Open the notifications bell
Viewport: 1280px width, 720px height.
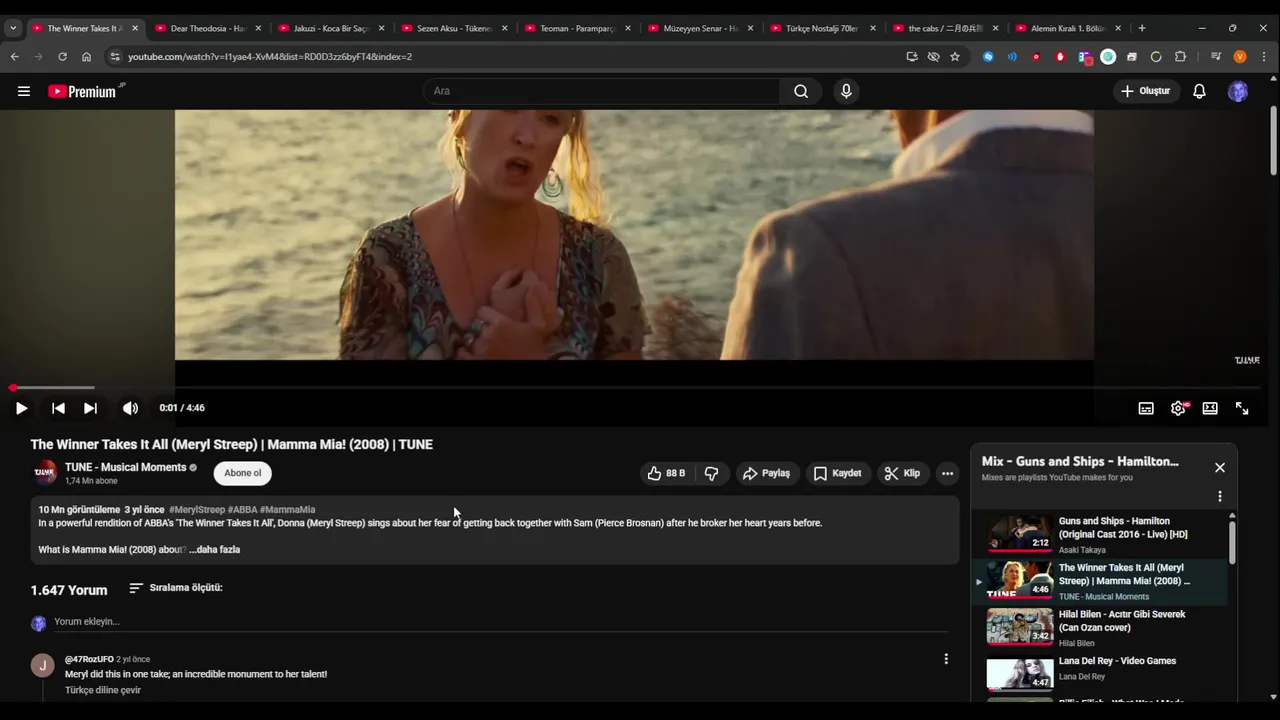[1199, 91]
